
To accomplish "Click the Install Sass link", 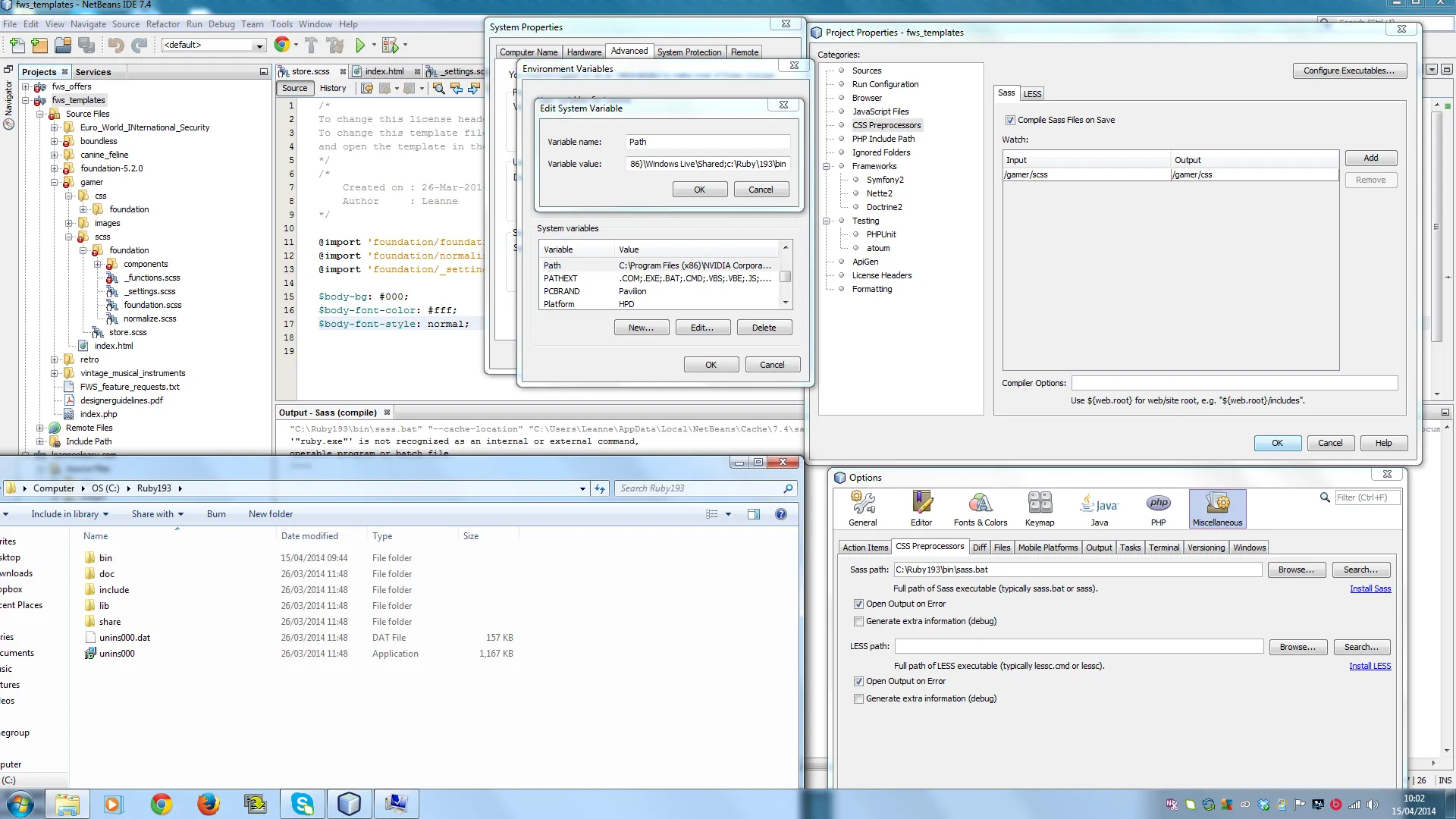I will pyautogui.click(x=1370, y=588).
